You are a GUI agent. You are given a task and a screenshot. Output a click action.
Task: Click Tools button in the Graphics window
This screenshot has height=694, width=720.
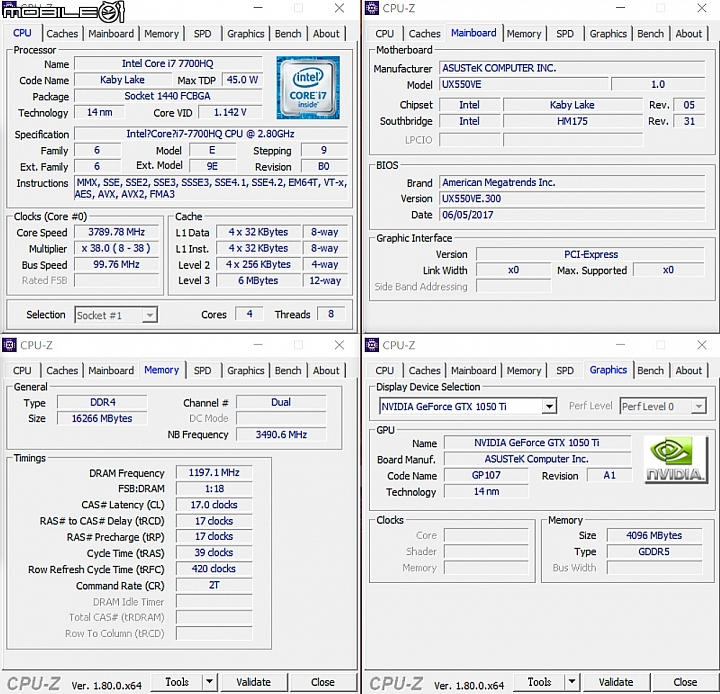[539, 682]
